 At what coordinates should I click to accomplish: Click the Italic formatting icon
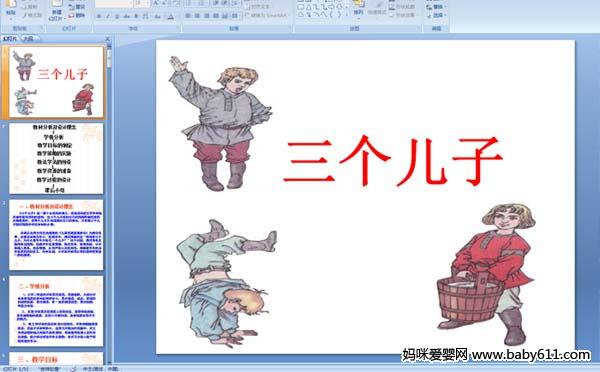pyautogui.click(x=108, y=16)
